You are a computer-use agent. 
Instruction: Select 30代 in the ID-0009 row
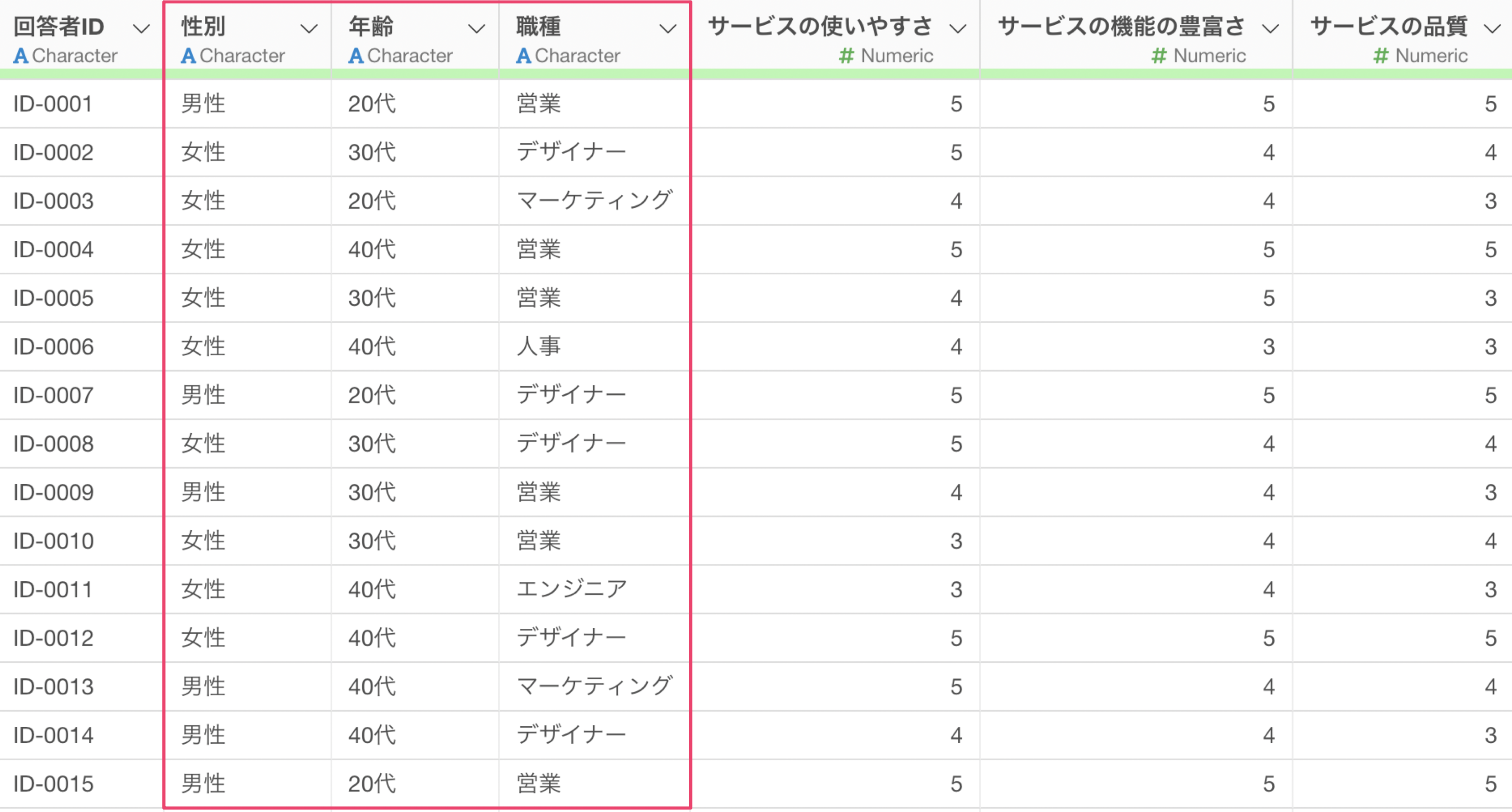372,493
